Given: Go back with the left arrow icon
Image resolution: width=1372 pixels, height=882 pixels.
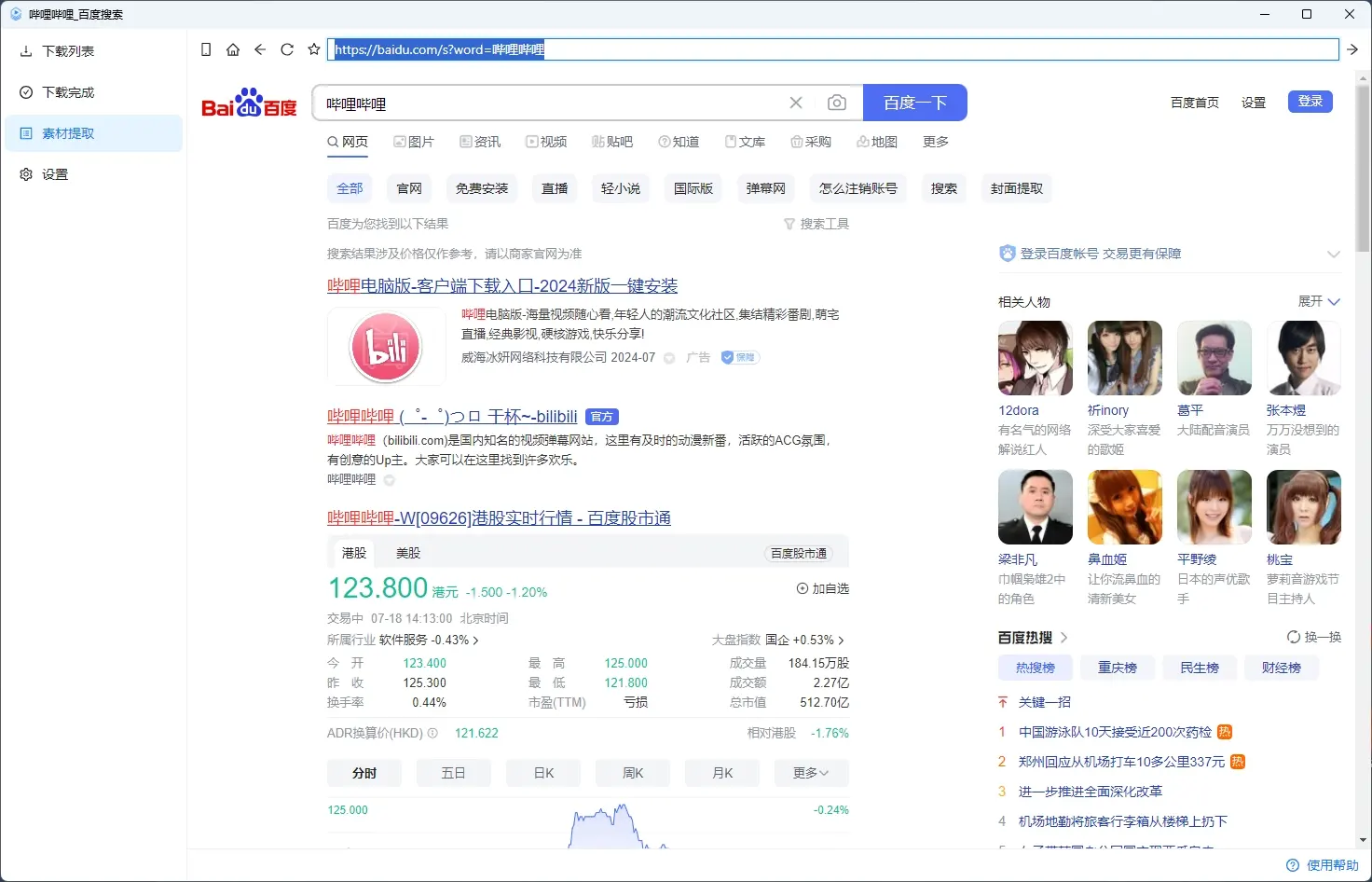Looking at the screenshot, I should pyautogui.click(x=260, y=49).
